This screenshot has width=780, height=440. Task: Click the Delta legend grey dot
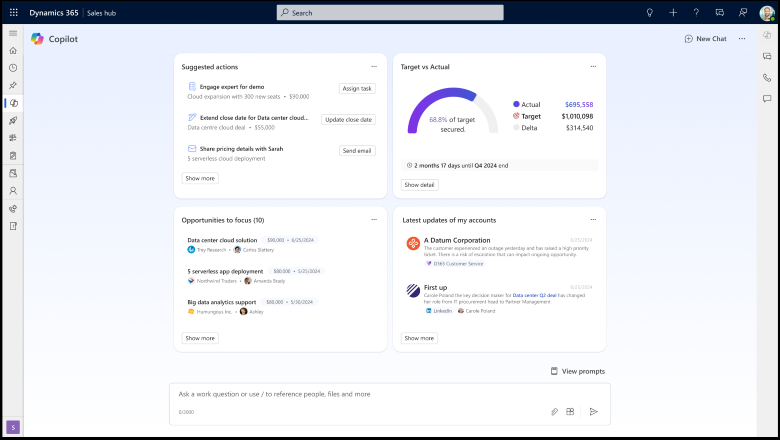click(x=516, y=128)
